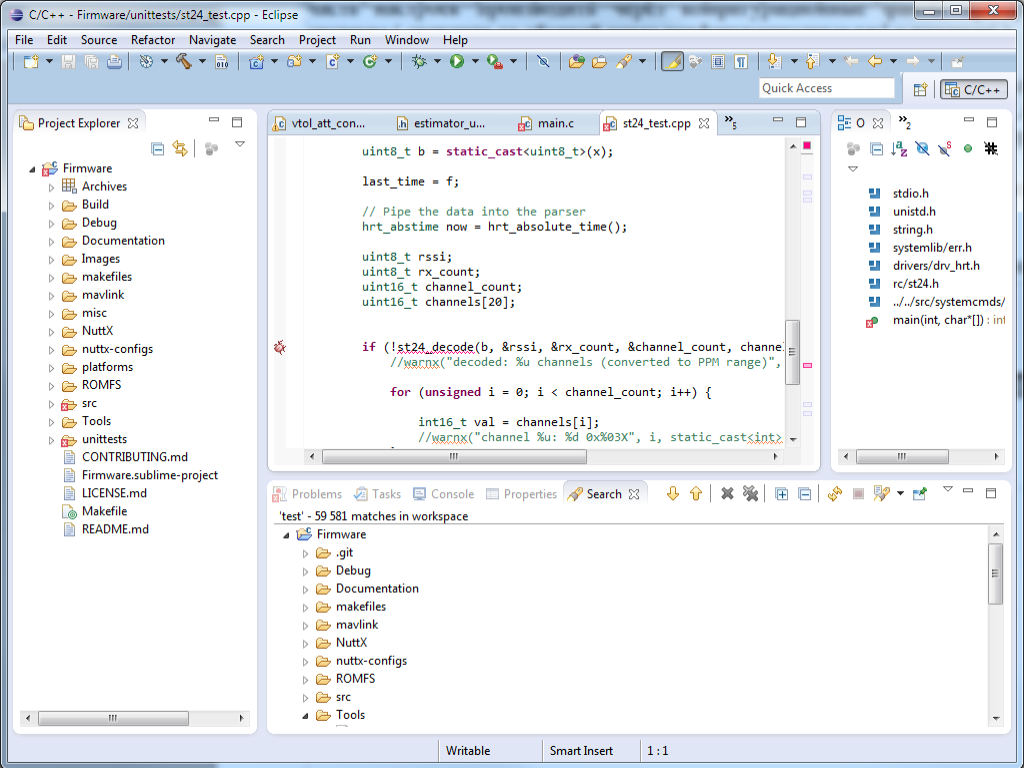Screen dimensions: 1024x768
Task: Click the editor's vertical scrollbar thumb
Action: pos(793,350)
